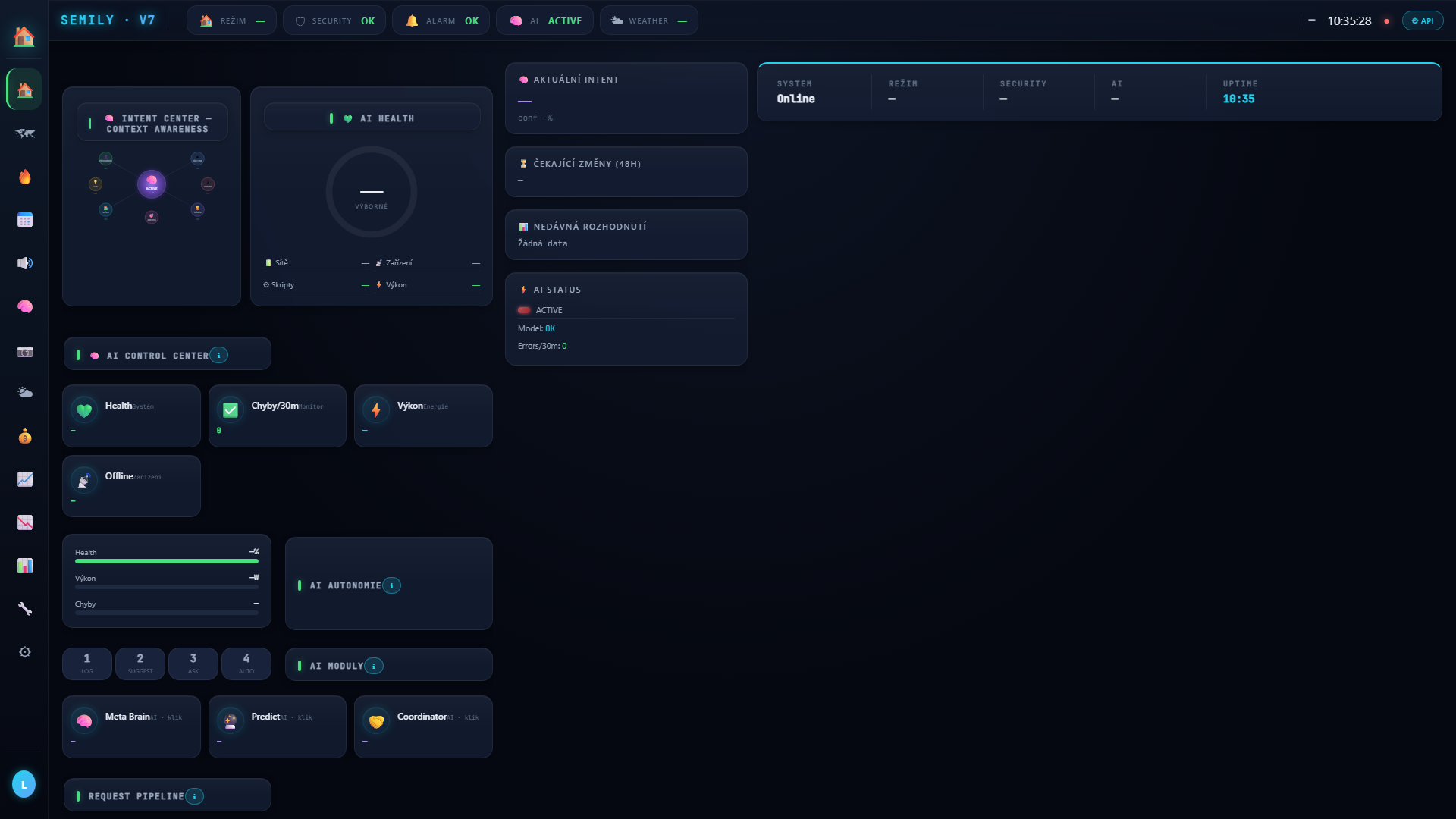
Task: Select autonomy level 4 AUTO
Action: 246,664
